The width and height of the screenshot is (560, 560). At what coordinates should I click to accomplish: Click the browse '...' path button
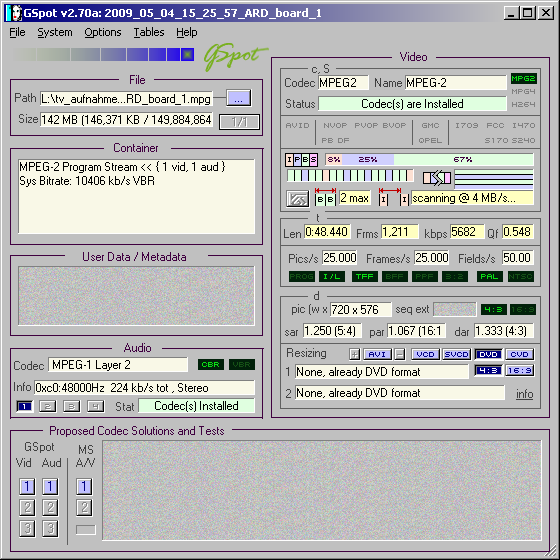click(x=239, y=98)
